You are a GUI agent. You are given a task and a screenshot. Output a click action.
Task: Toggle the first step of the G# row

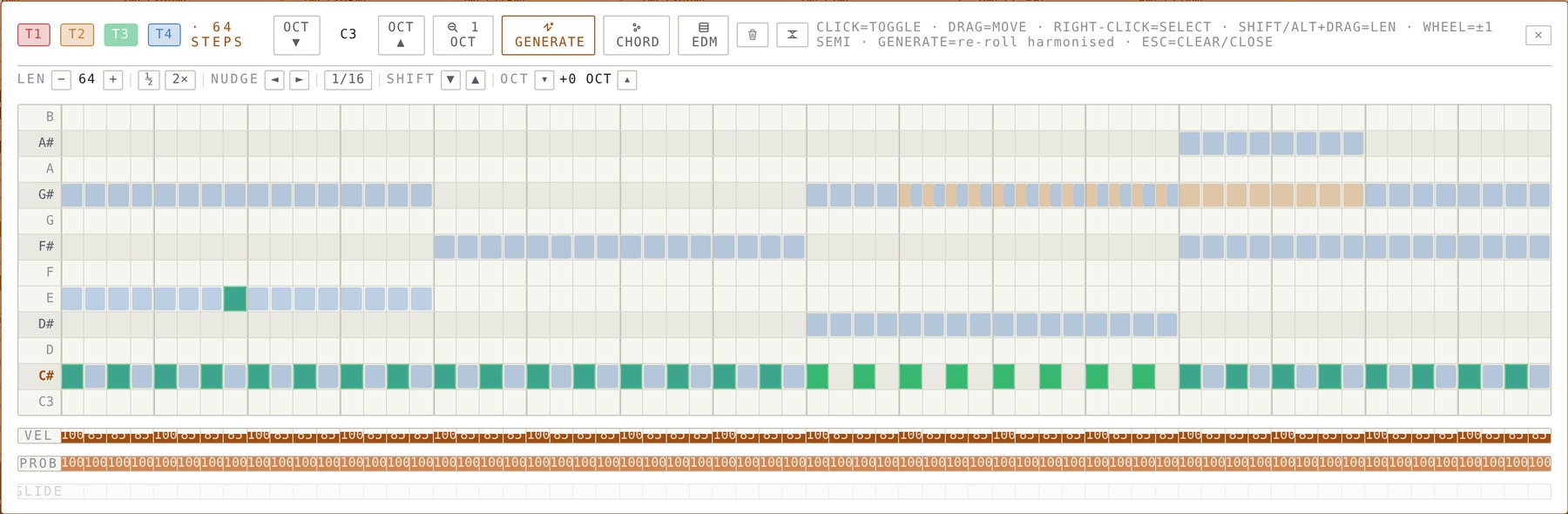pyautogui.click(x=72, y=195)
